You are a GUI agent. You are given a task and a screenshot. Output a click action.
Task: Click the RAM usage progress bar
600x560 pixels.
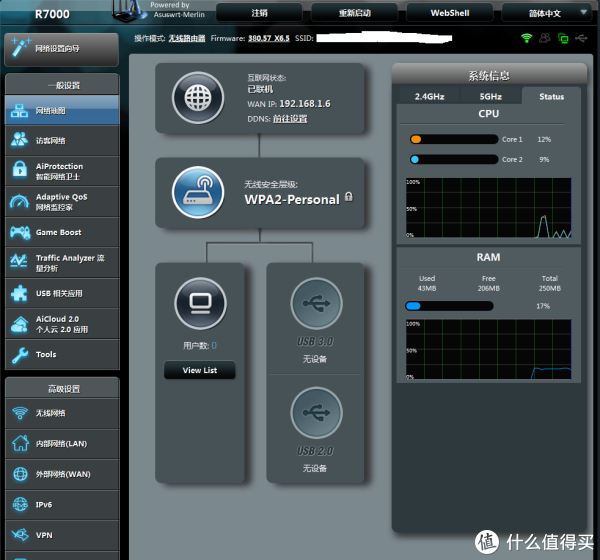449,306
